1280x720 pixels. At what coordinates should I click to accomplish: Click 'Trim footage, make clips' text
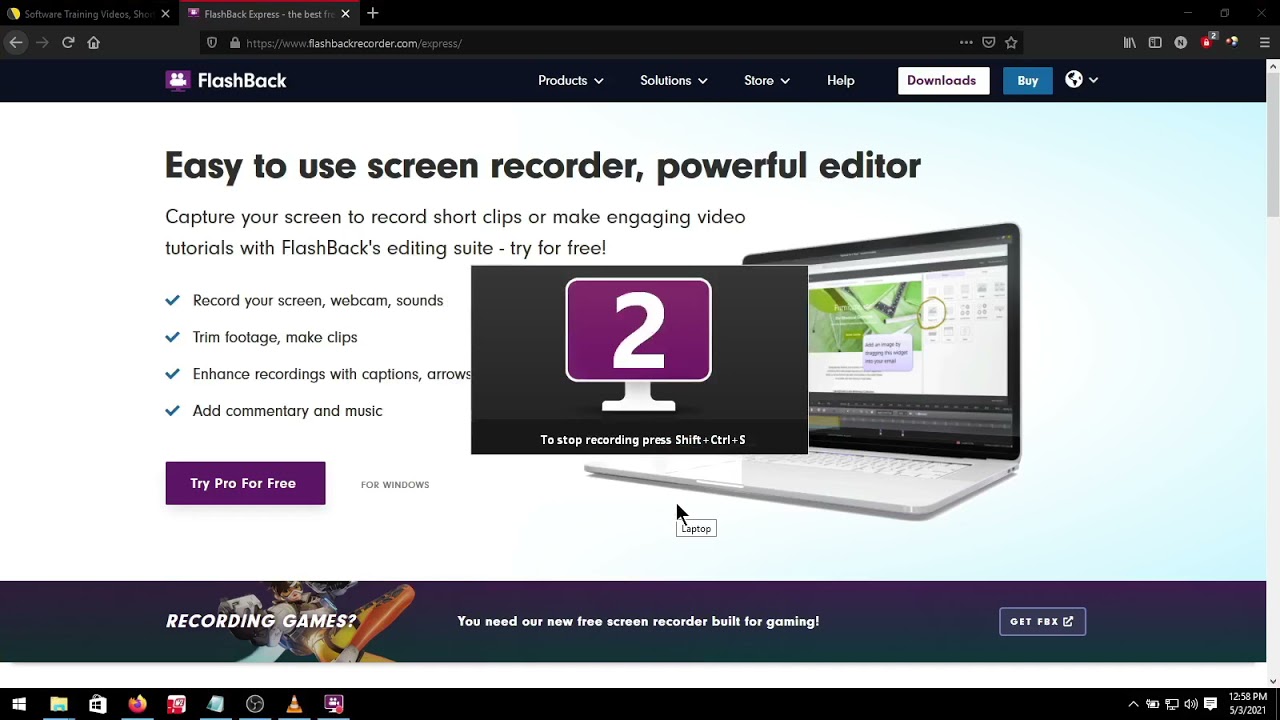(x=275, y=338)
